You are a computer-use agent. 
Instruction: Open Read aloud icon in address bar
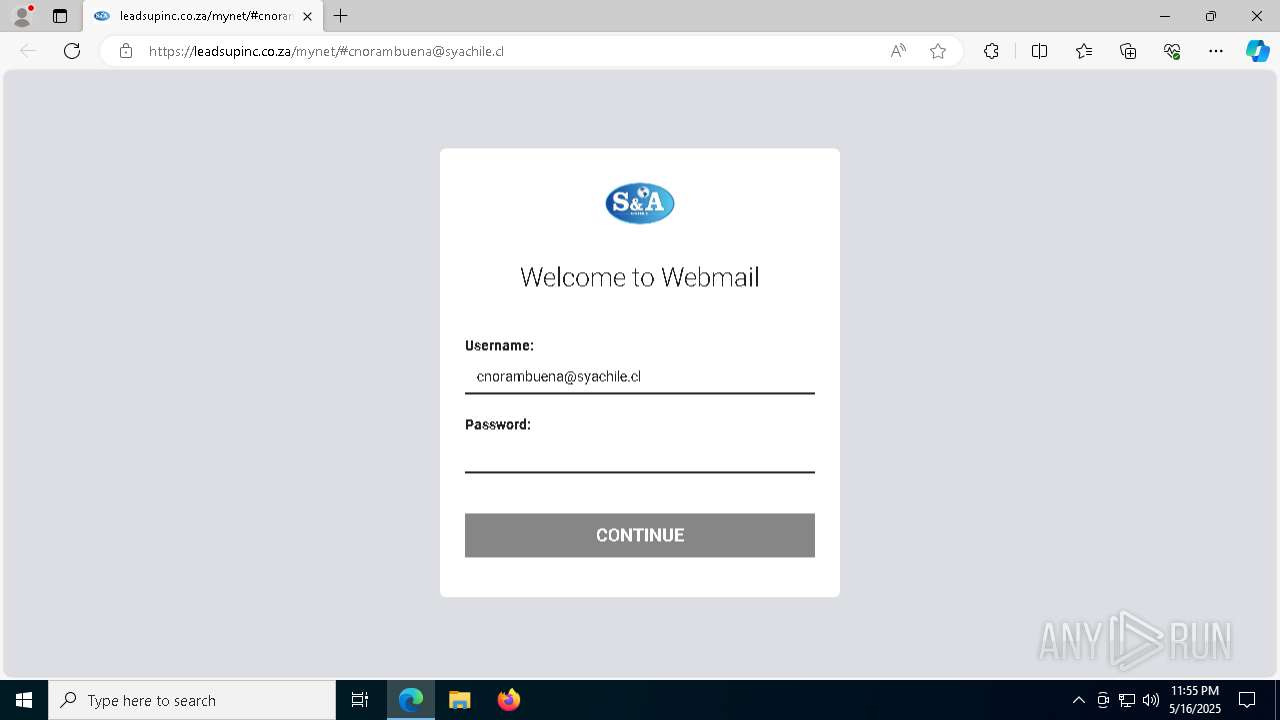point(898,51)
